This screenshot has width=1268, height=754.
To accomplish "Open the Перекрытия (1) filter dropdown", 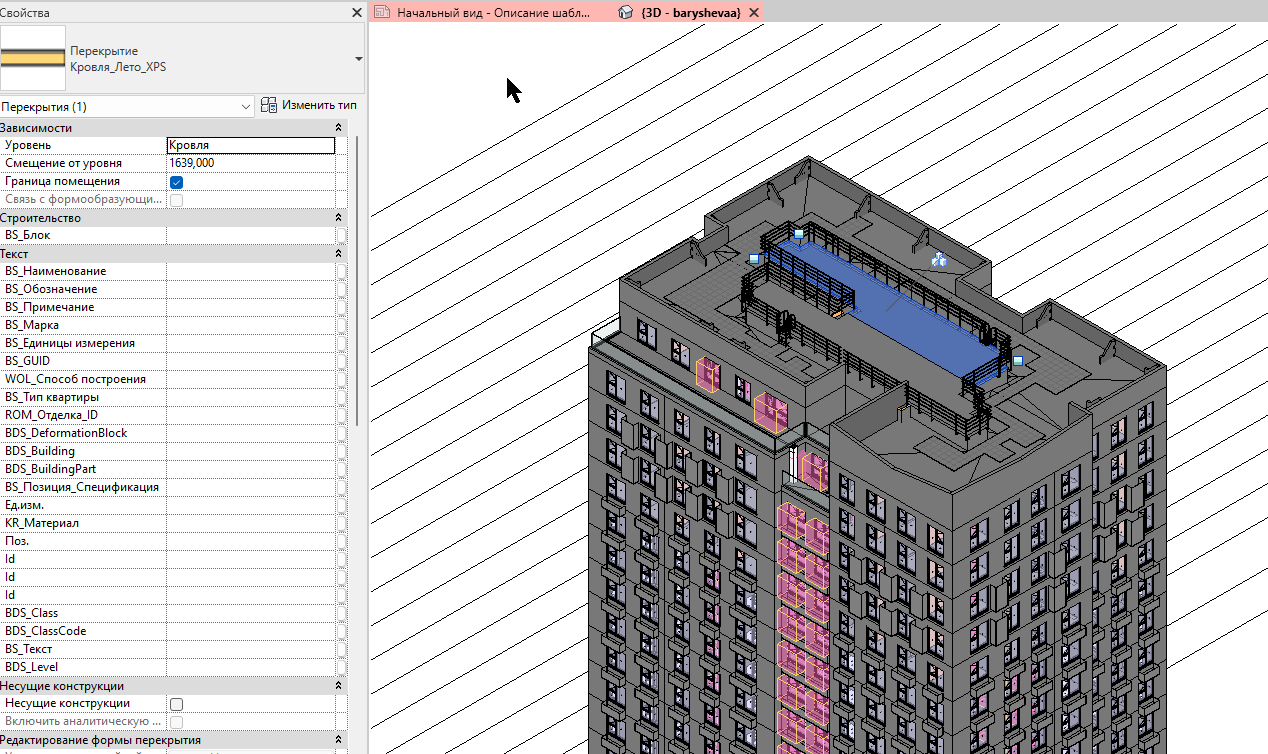I will coord(128,106).
